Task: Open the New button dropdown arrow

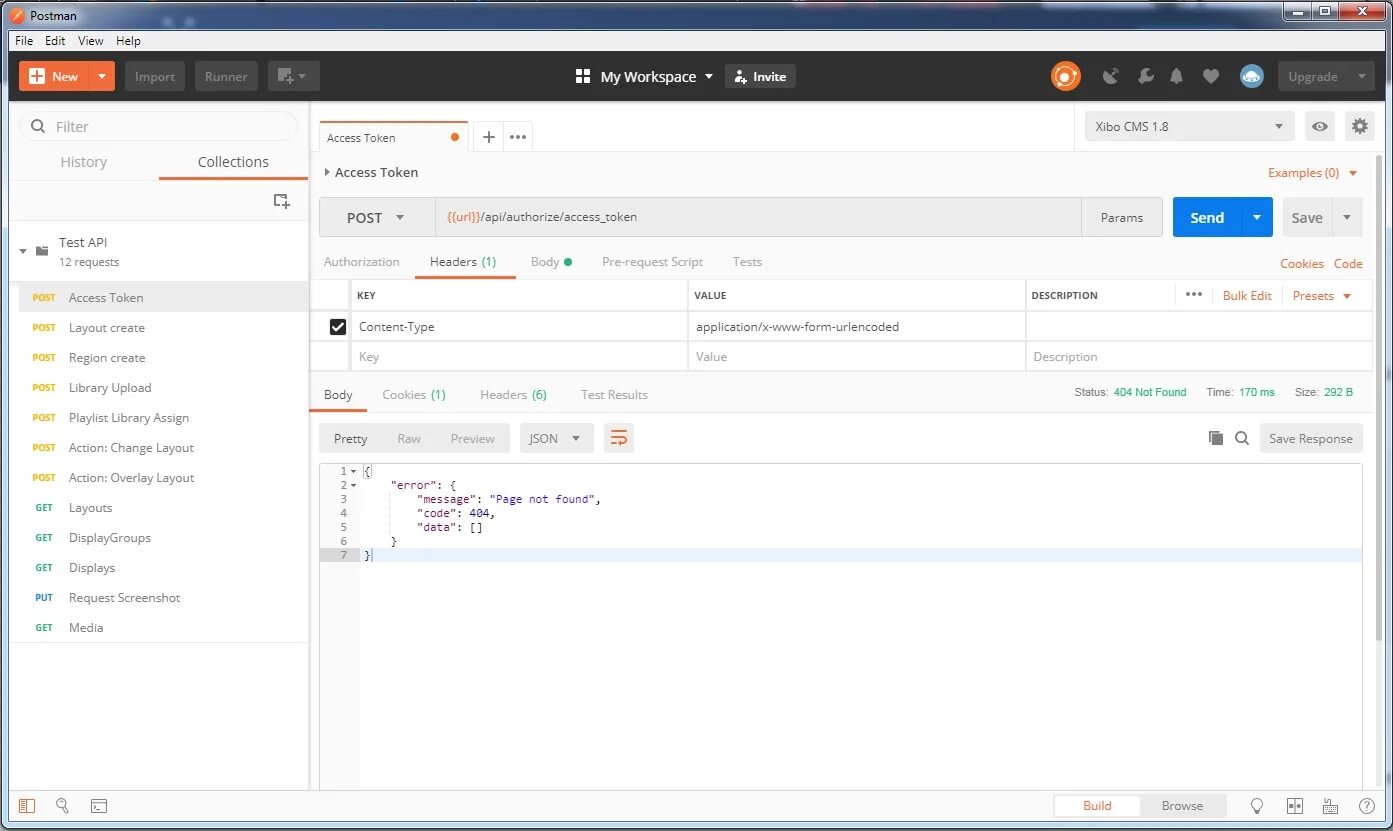Action: [x=102, y=76]
